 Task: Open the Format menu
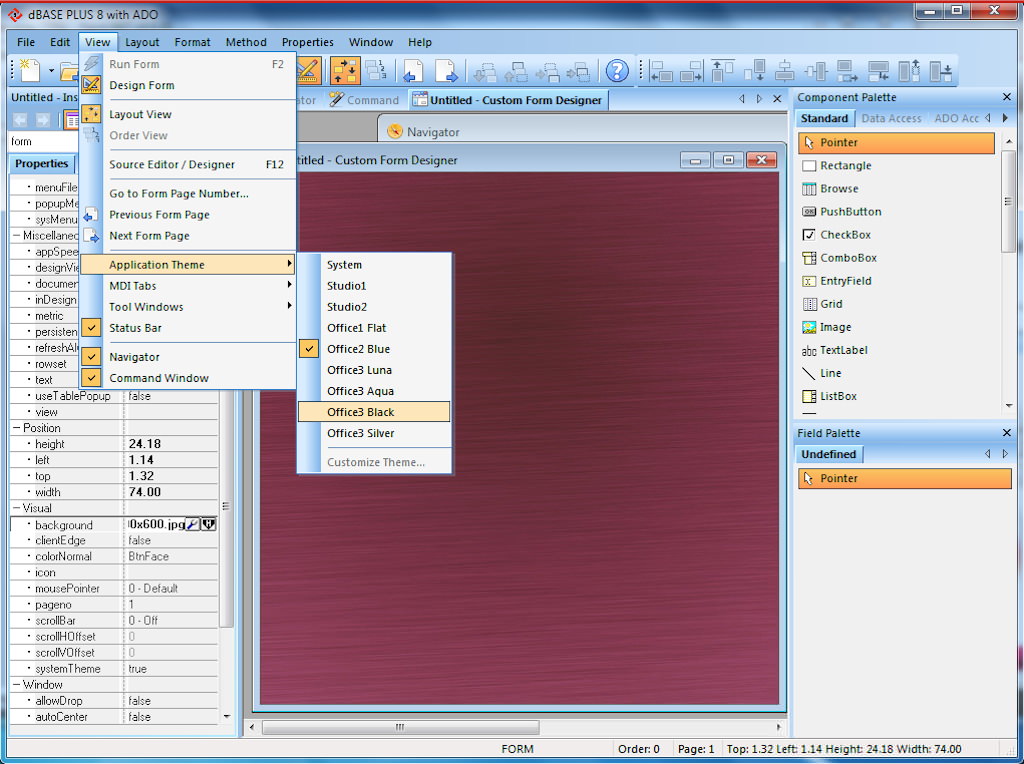tap(192, 42)
